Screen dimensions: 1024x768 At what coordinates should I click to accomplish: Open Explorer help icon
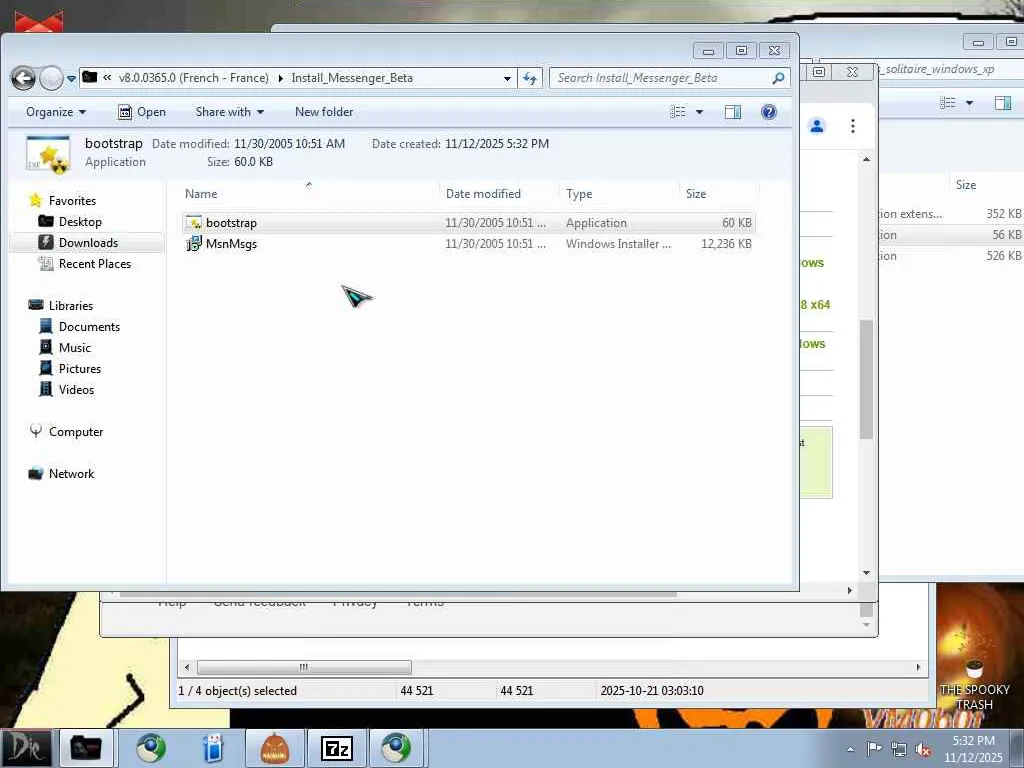pyautogui.click(x=769, y=112)
